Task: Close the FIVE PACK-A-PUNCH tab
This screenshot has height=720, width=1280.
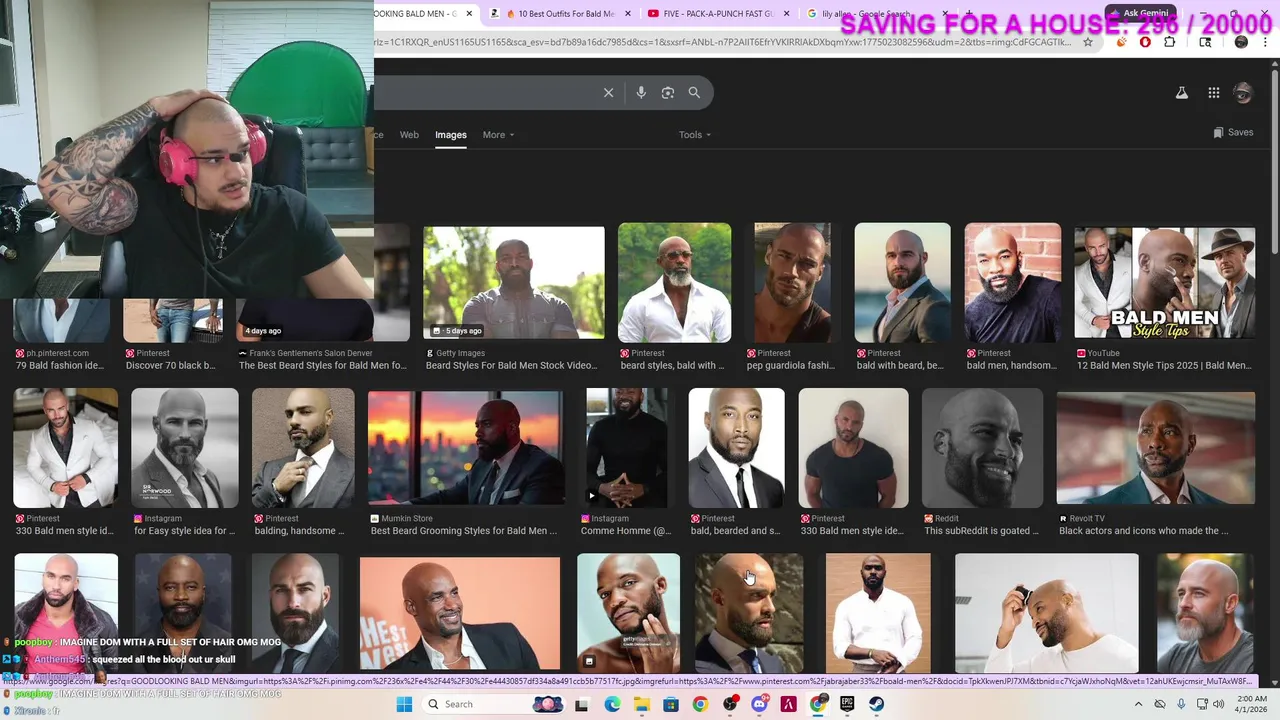Action: click(x=786, y=14)
